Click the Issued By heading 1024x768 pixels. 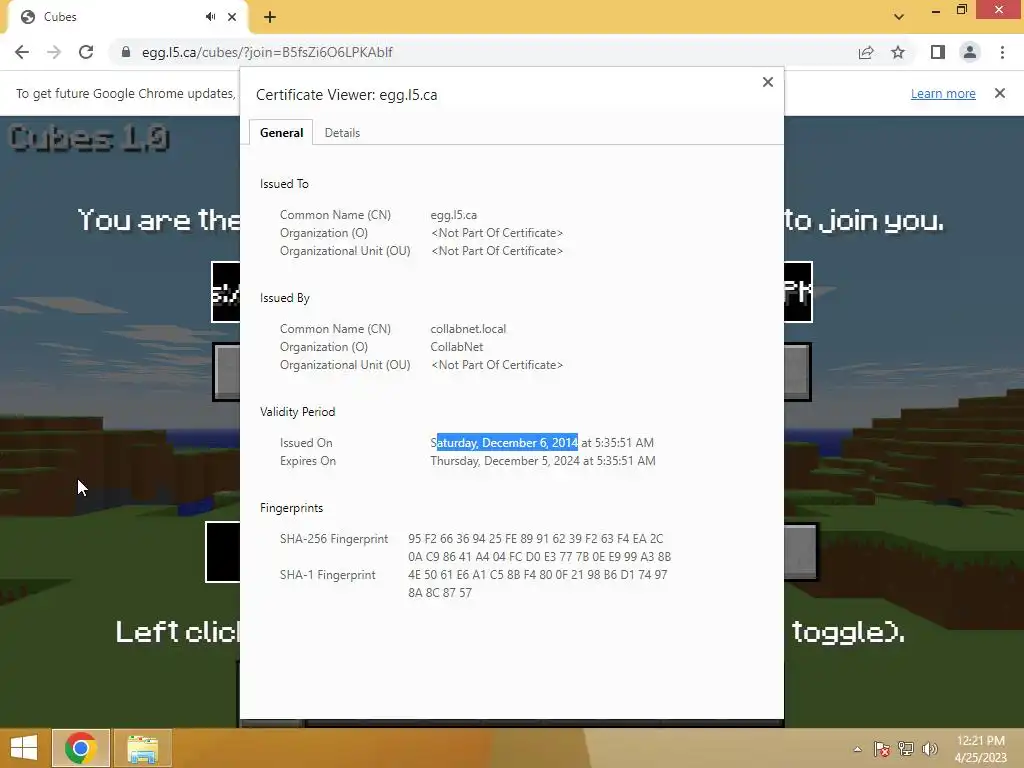(x=285, y=298)
